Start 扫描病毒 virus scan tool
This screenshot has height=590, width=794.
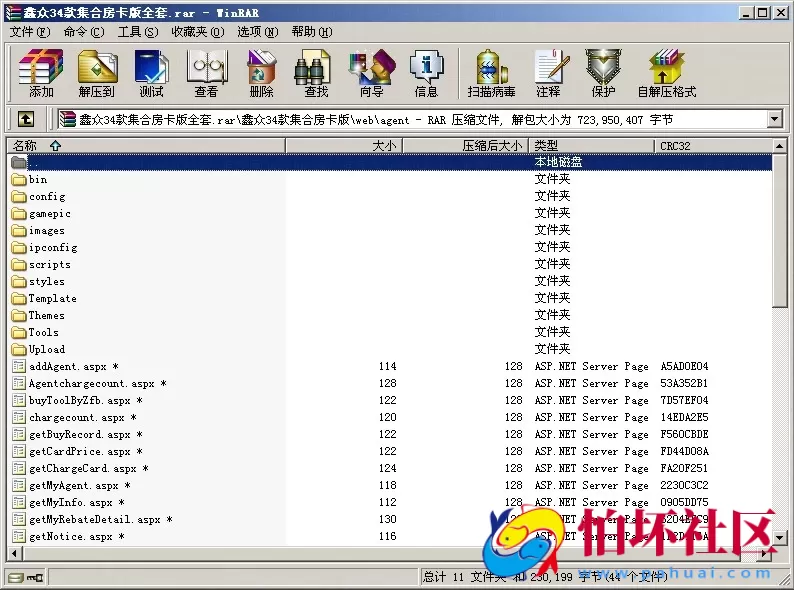pyautogui.click(x=491, y=73)
